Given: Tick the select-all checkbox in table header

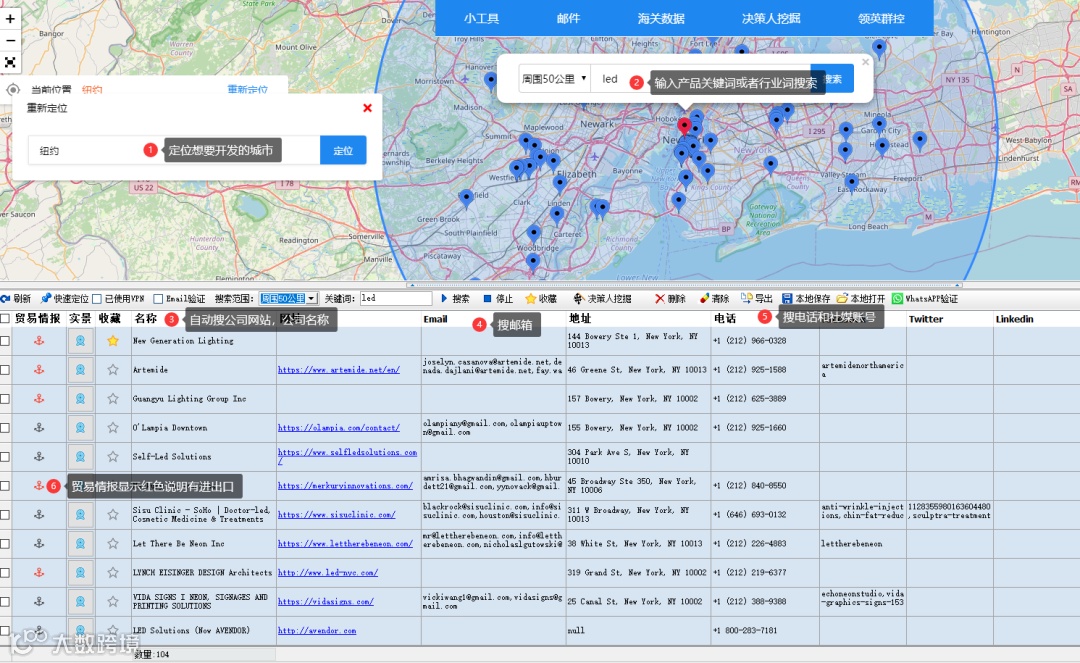Looking at the screenshot, I should tap(5, 318).
